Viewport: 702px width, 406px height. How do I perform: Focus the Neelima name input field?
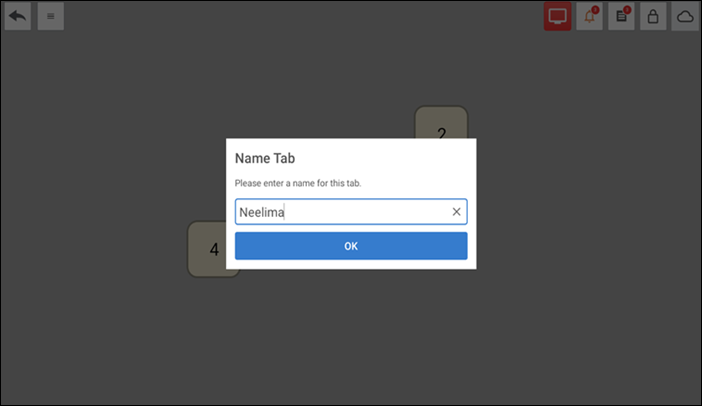pos(351,212)
